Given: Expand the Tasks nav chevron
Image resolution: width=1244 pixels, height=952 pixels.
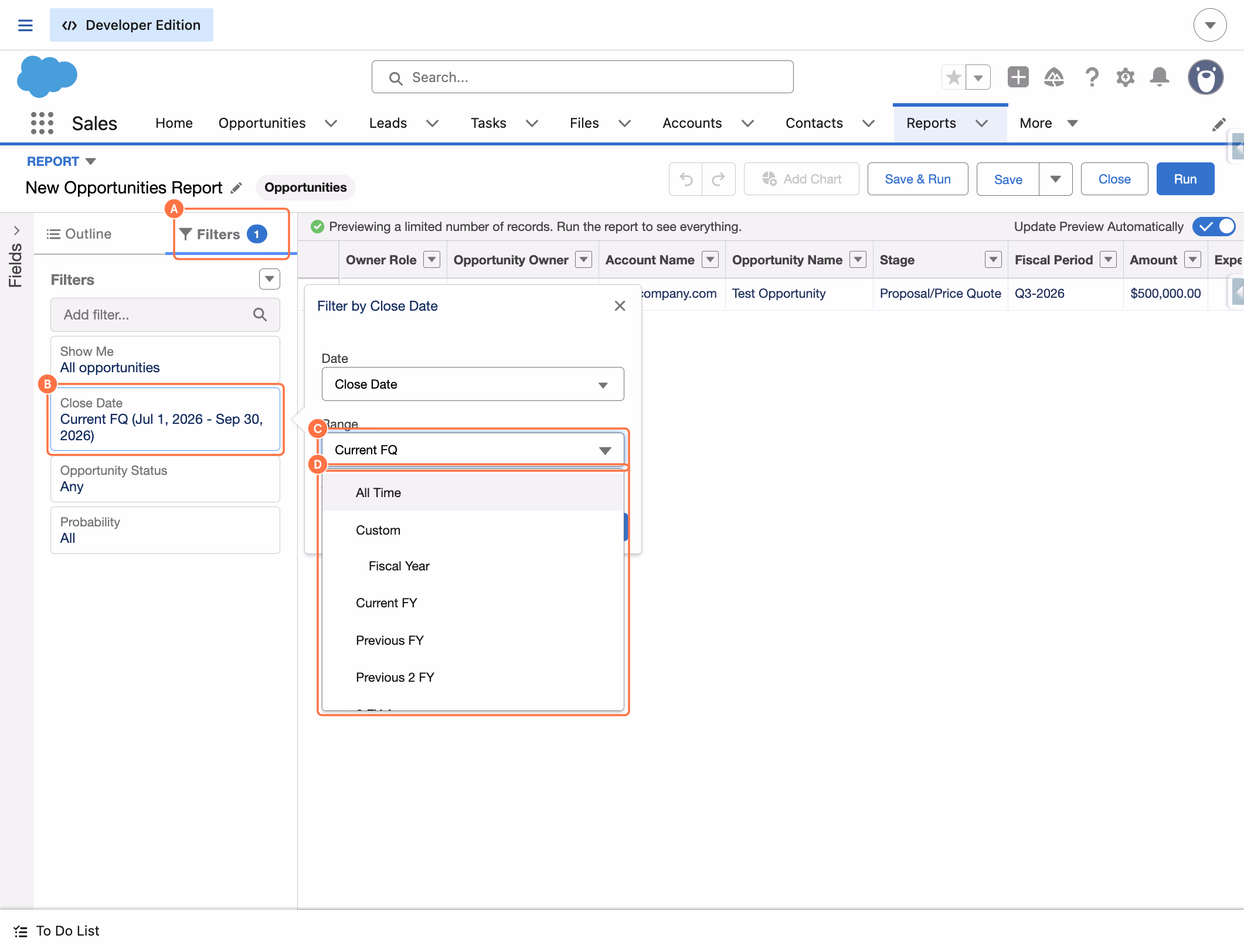Looking at the screenshot, I should pos(532,123).
